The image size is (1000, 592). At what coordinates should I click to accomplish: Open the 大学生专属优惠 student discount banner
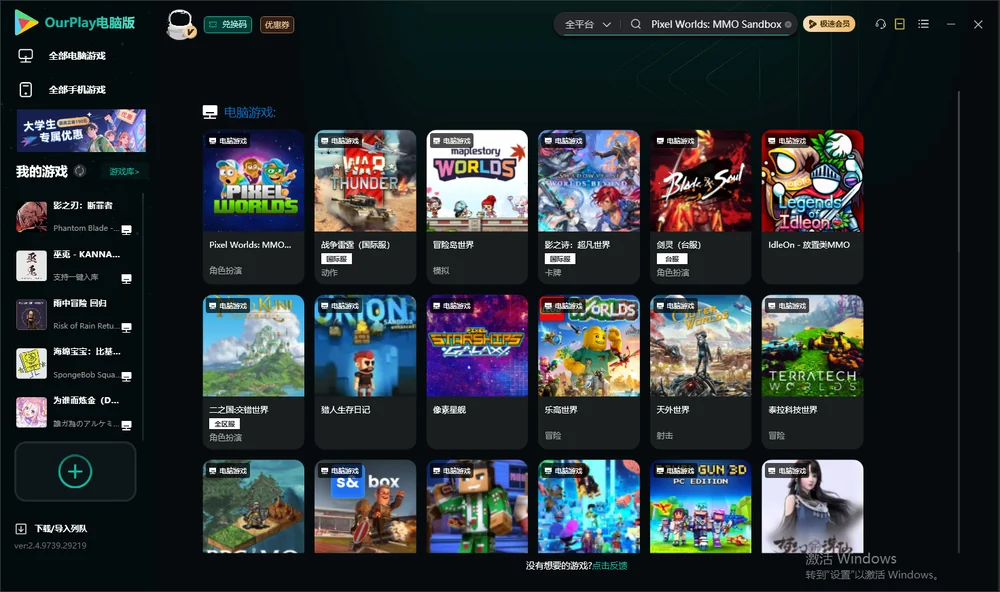(x=81, y=131)
